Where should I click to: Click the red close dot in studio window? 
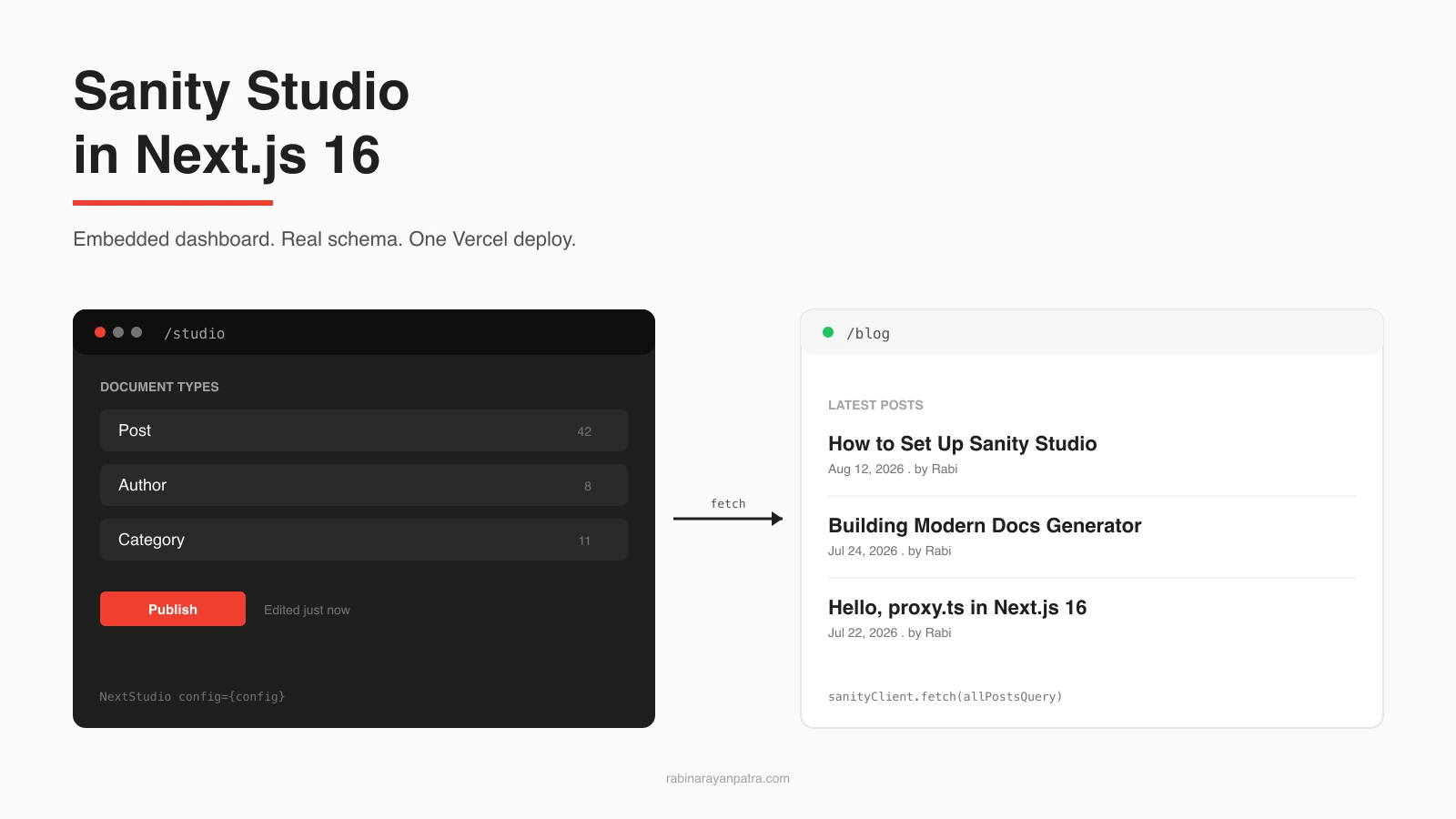(x=100, y=332)
